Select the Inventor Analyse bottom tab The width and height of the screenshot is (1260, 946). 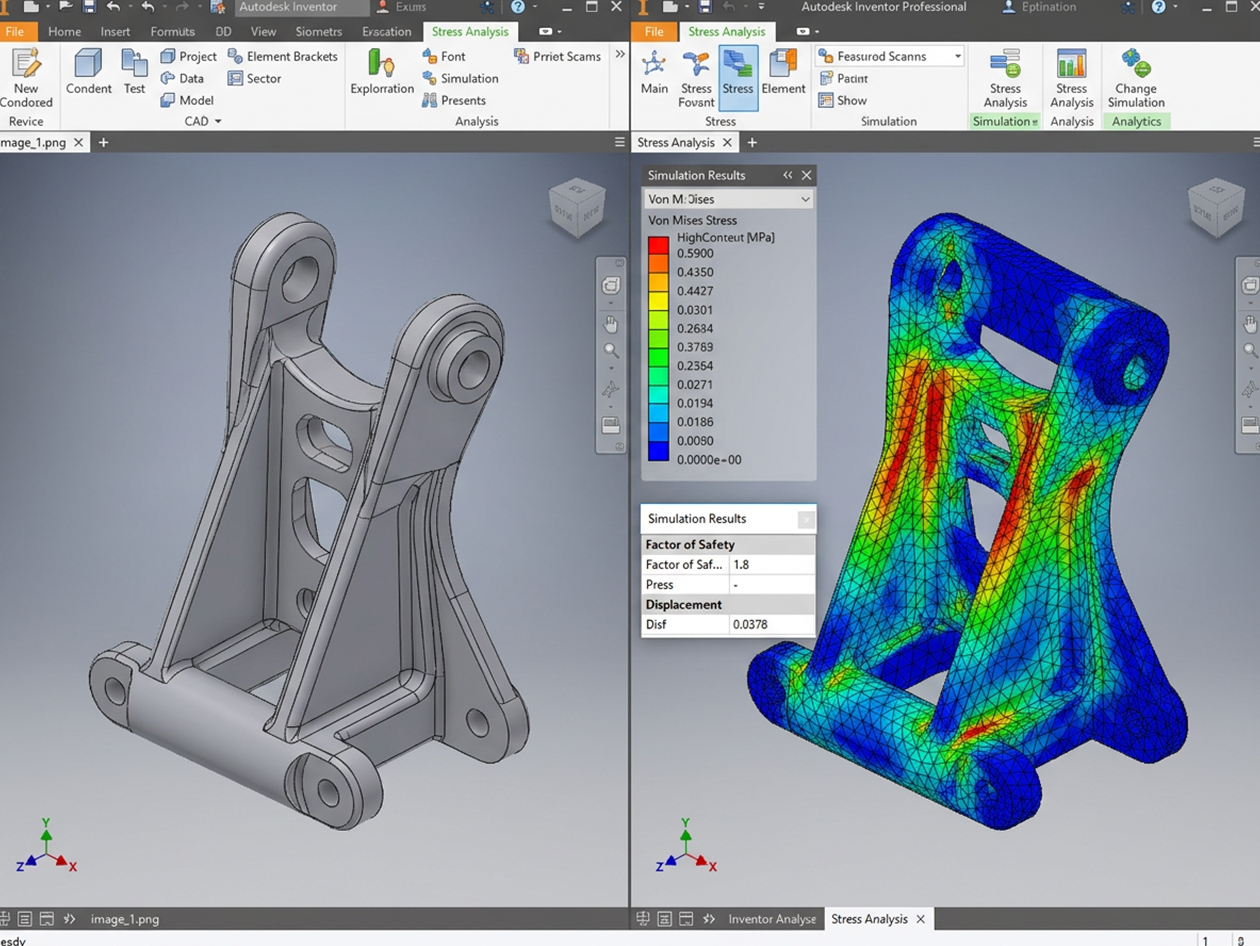tap(771, 919)
